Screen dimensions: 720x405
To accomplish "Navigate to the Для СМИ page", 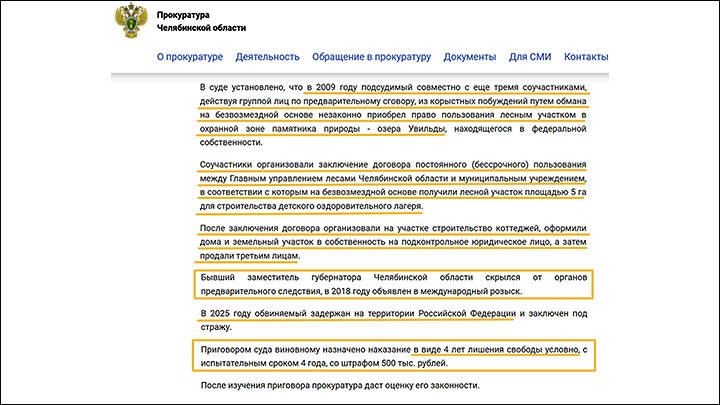I will tap(531, 57).
